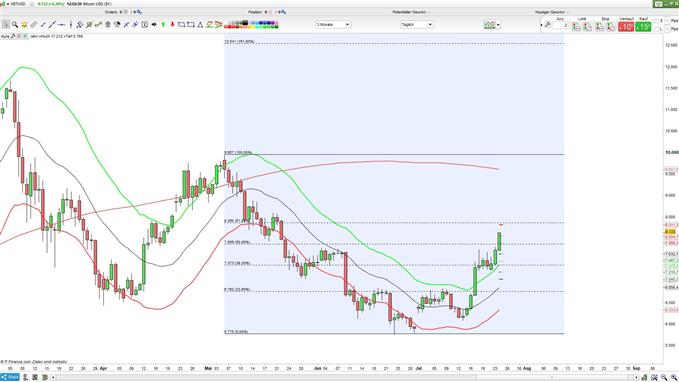Open the 3 Monate time range dropdown
679x382 pixels.
(333, 25)
